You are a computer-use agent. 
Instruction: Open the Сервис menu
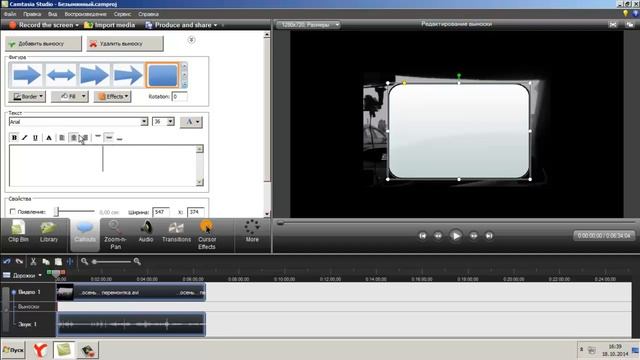(x=122, y=14)
